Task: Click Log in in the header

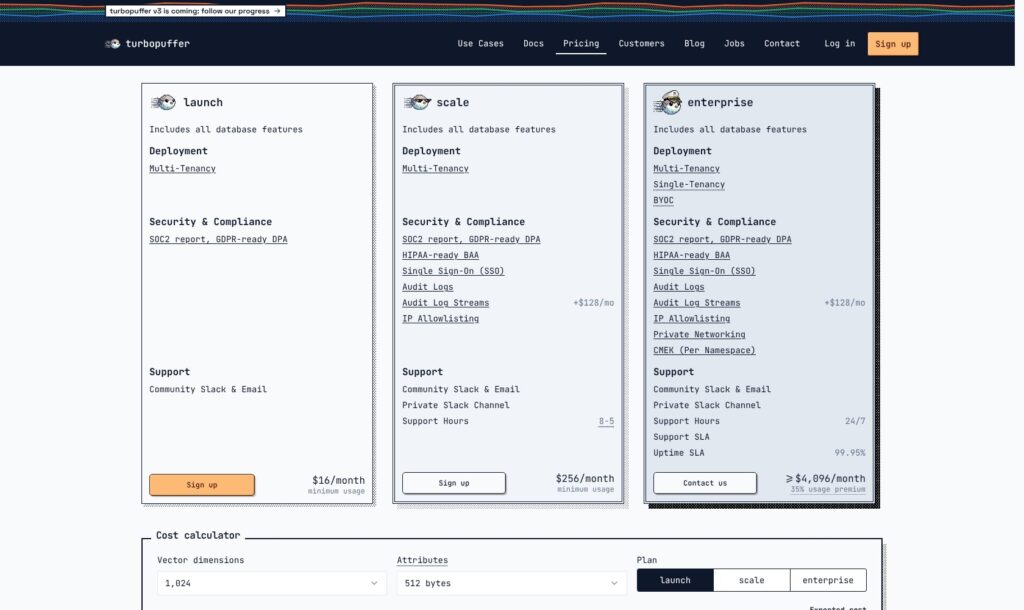Action: pos(839,44)
